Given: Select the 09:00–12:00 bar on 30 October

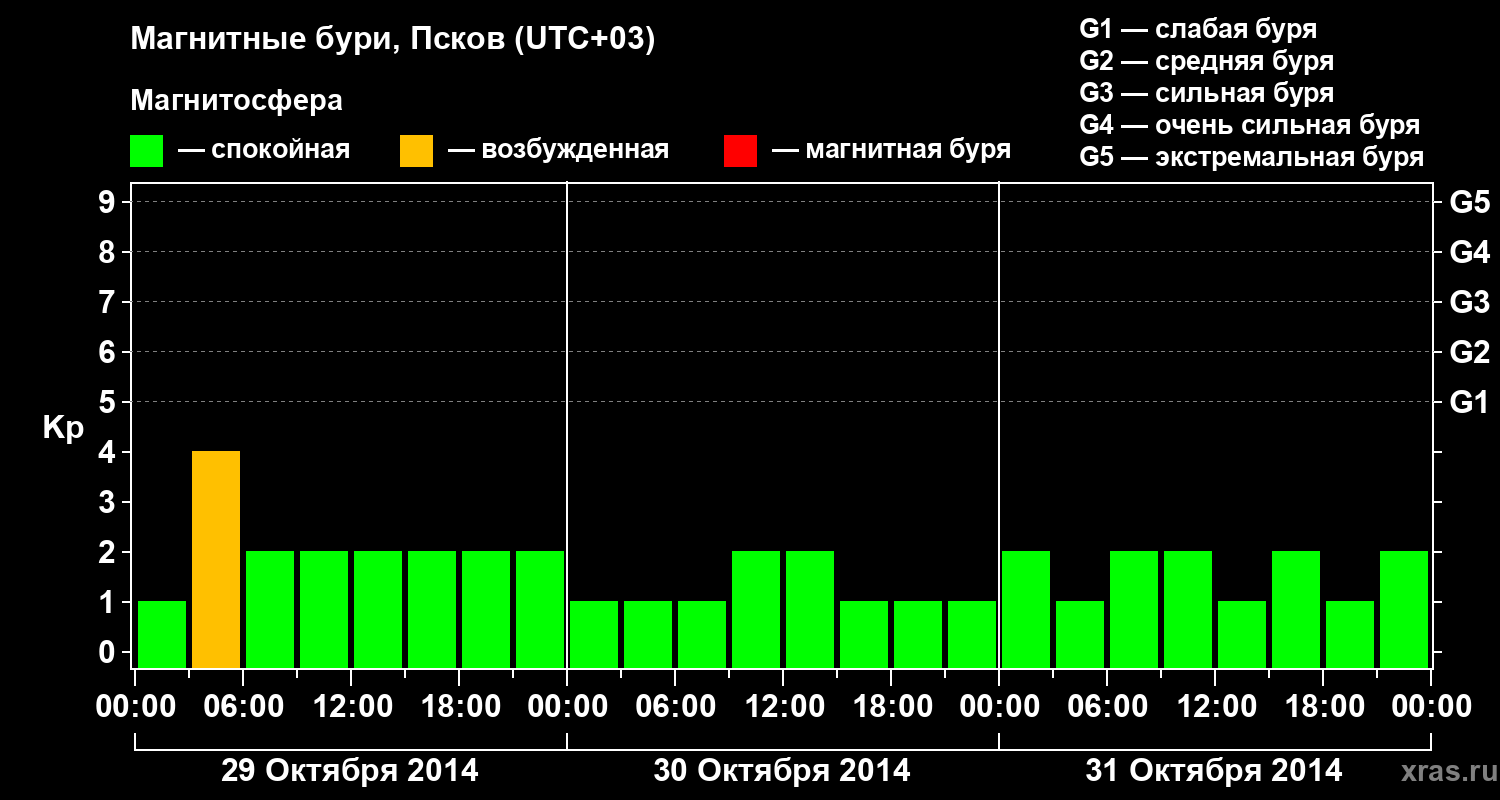Looking at the screenshot, I should coord(756,610).
